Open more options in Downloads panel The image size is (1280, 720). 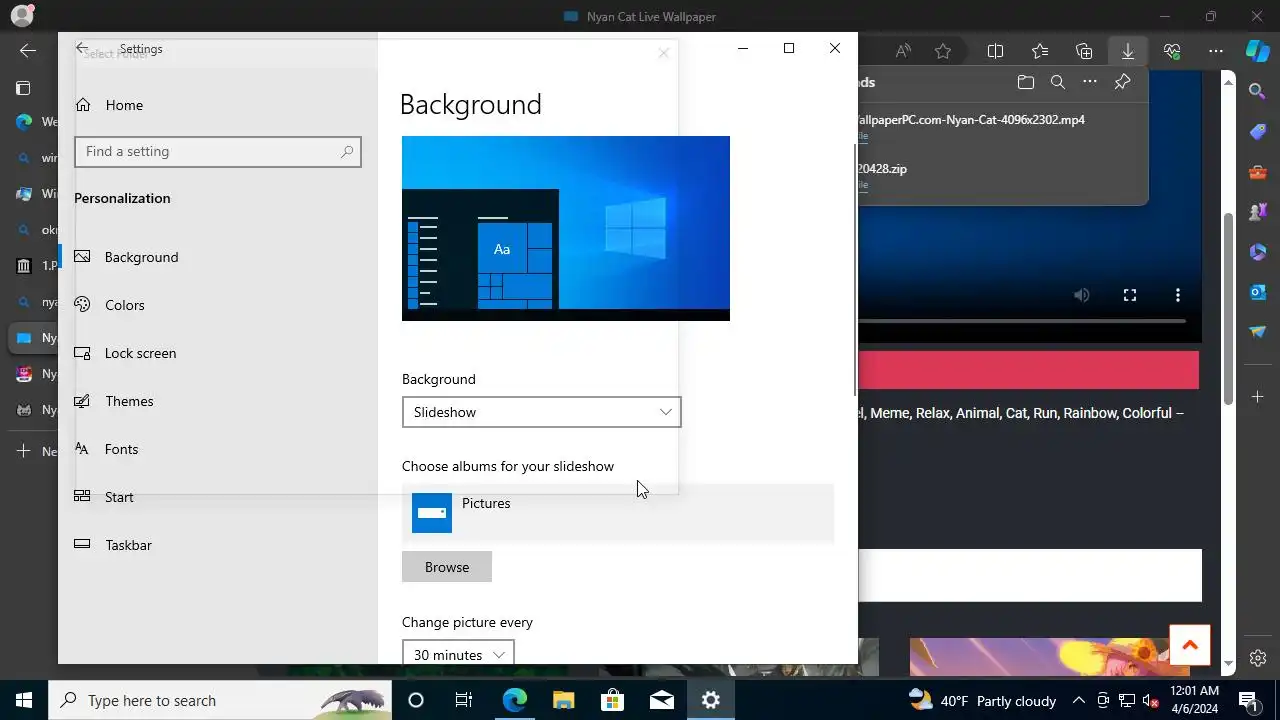point(1090,82)
